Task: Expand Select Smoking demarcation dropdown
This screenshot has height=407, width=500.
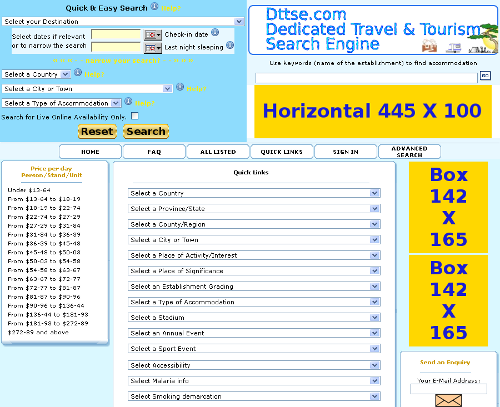Action: pyautogui.click(x=254, y=396)
